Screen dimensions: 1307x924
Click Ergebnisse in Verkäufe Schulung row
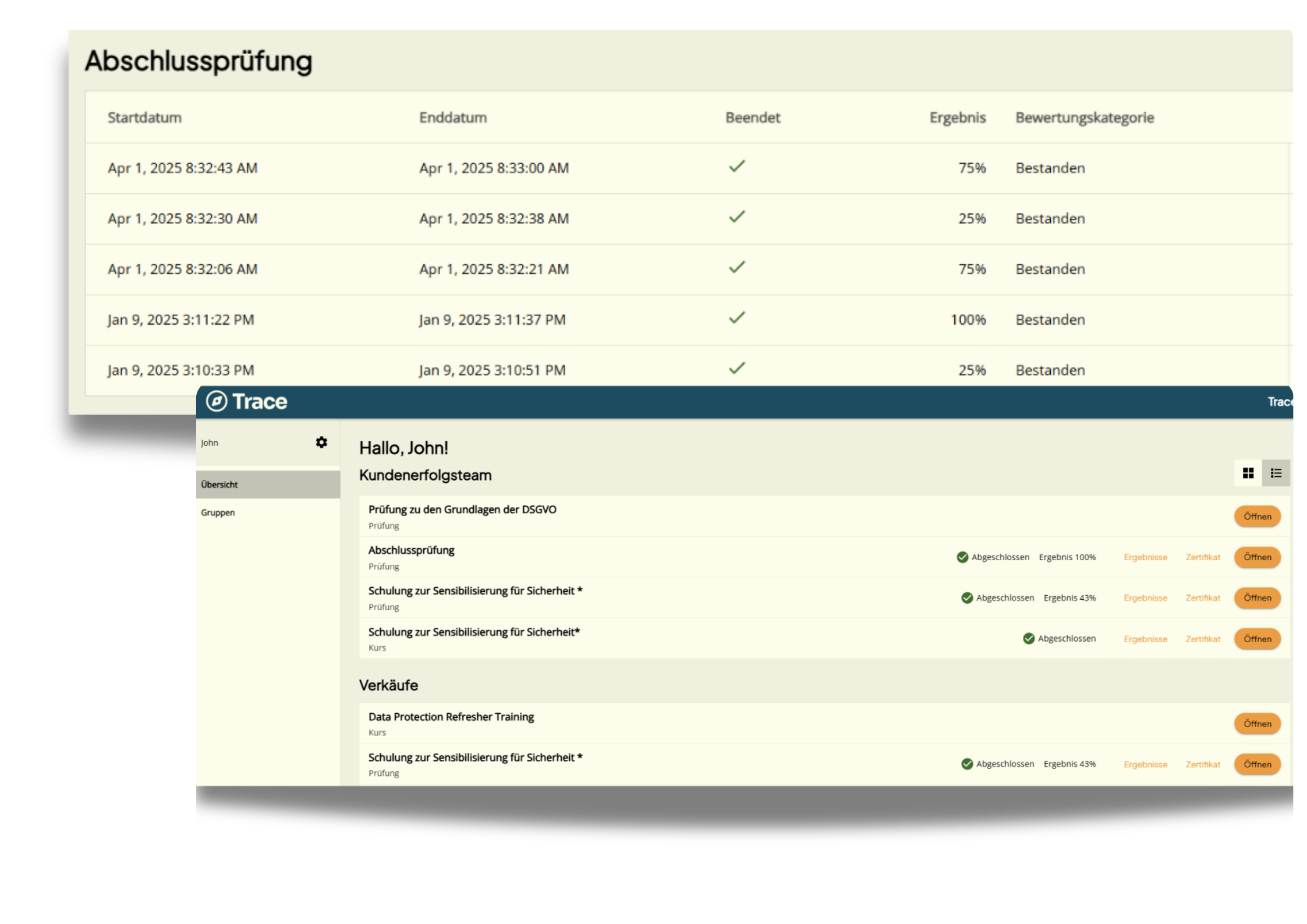(x=1145, y=764)
